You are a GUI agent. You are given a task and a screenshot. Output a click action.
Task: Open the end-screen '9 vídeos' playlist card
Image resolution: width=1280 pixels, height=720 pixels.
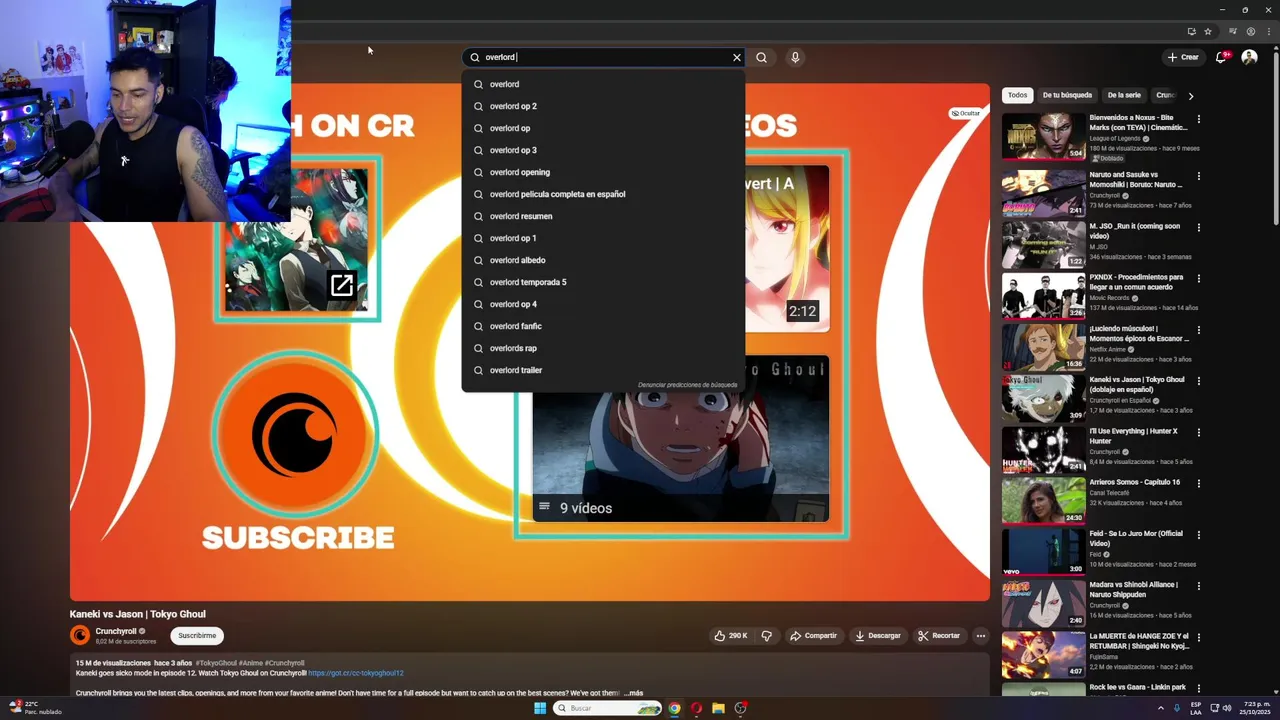(681, 438)
